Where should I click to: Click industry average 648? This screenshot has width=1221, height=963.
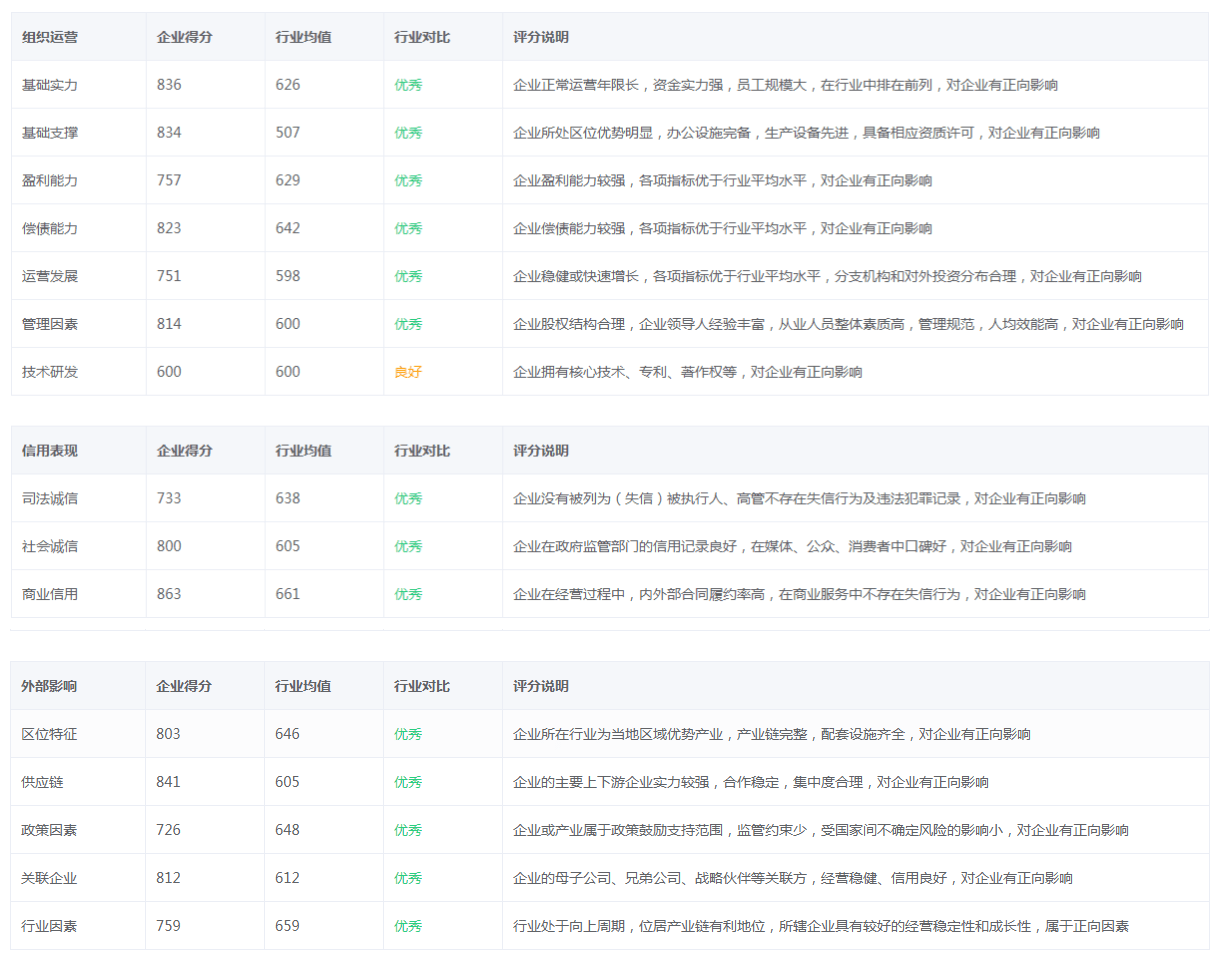[287, 831]
